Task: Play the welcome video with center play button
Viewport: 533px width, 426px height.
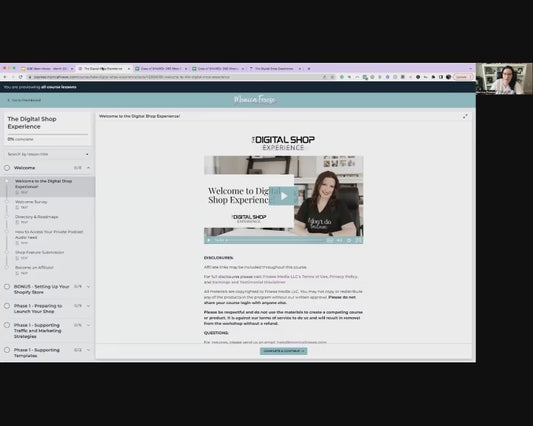Action: pos(283,196)
